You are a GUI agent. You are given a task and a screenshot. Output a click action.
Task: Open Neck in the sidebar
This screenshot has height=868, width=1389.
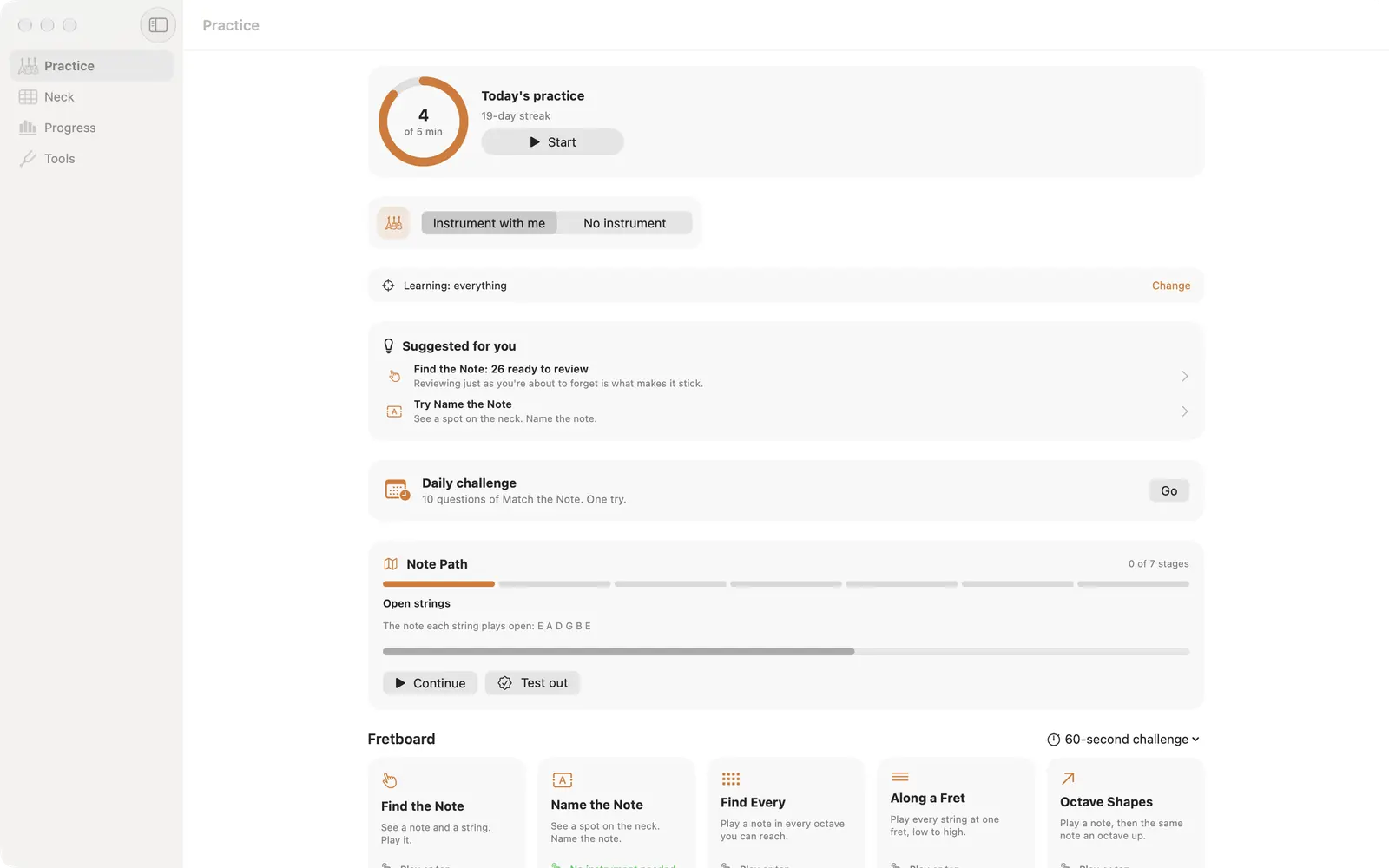pos(91,97)
